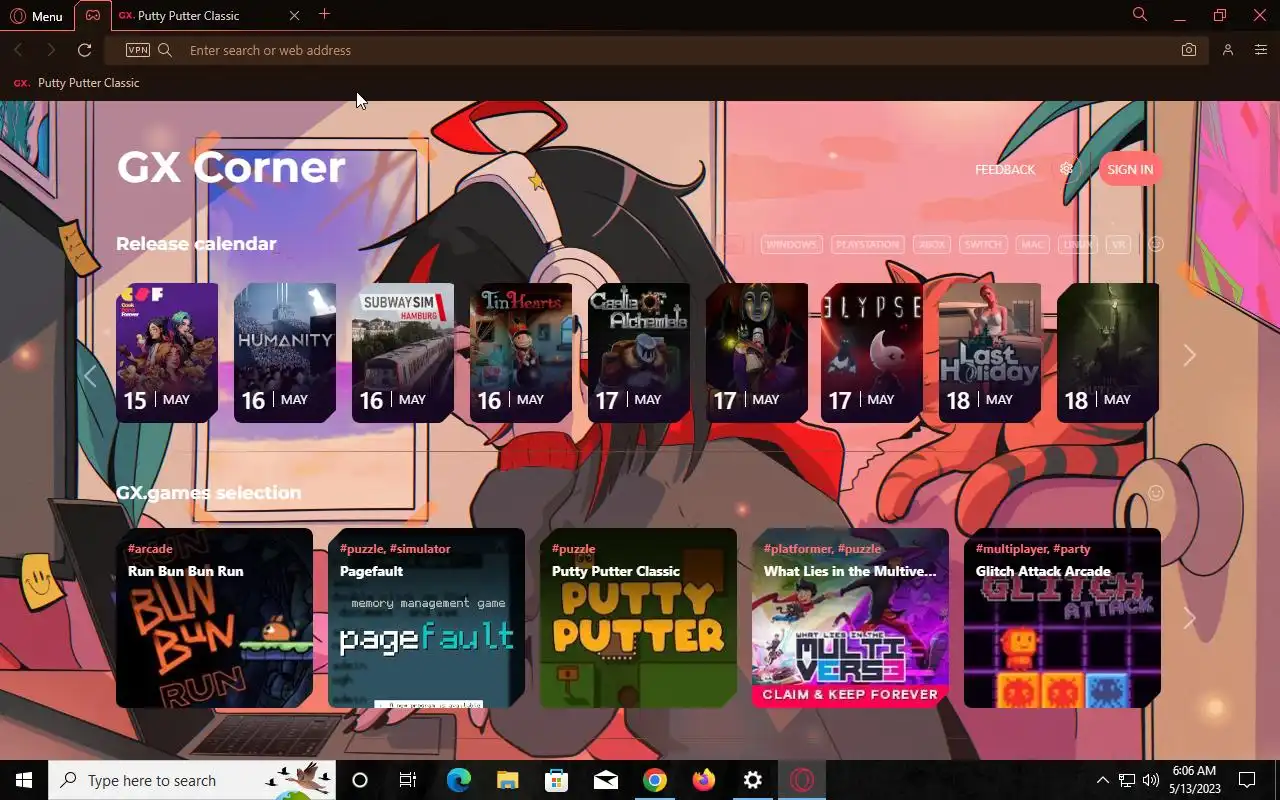
Task: Open the Opera Menu button
Action: coord(36,16)
